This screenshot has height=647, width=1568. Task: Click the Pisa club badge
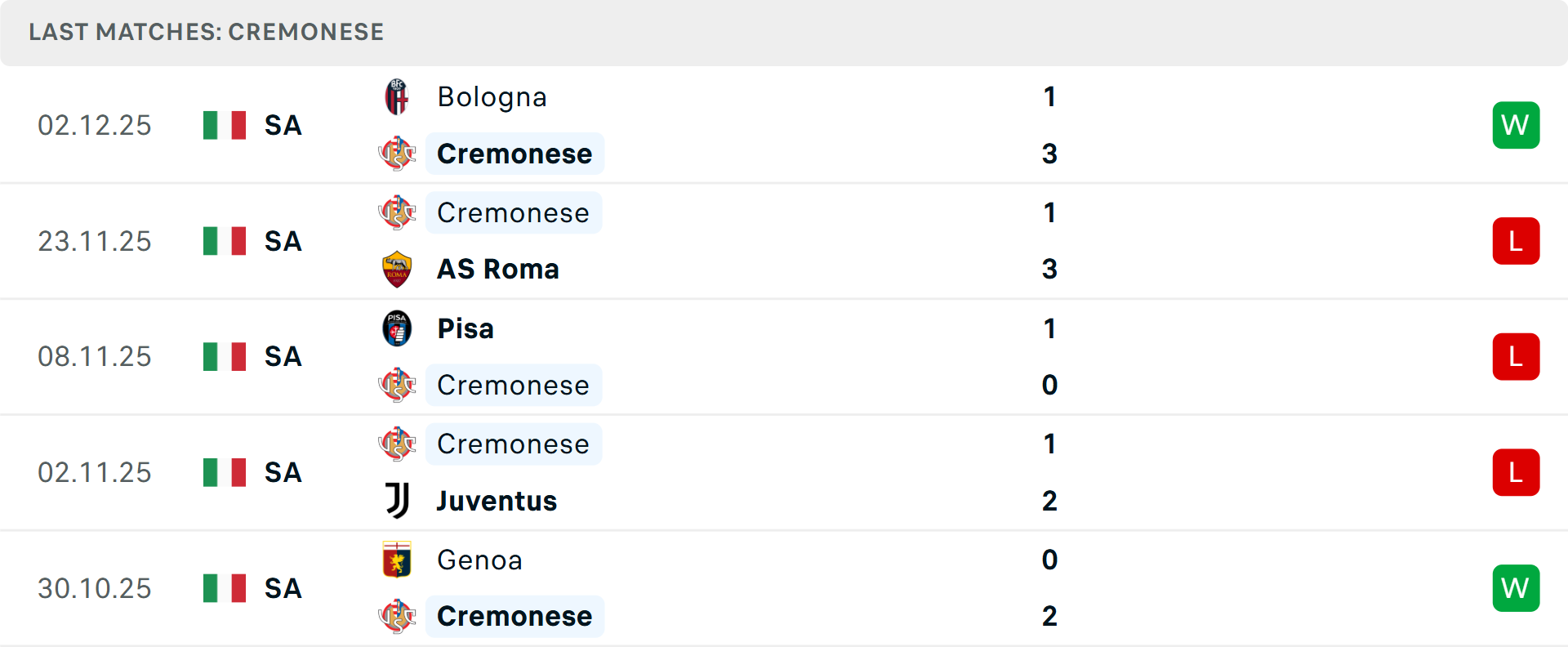397,328
